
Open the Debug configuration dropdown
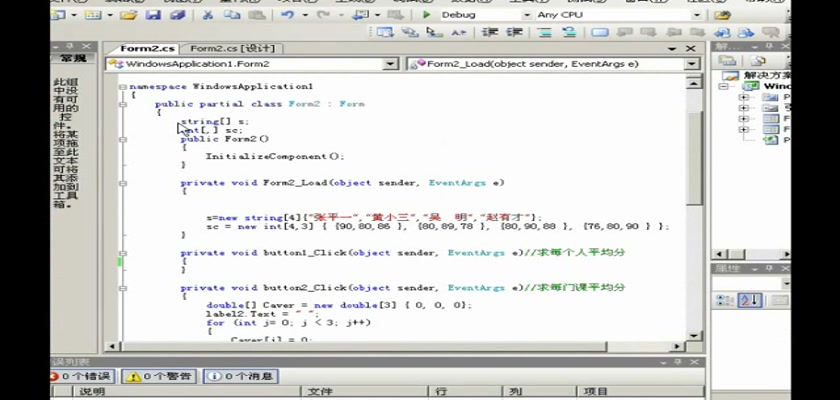[x=527, y=15]
